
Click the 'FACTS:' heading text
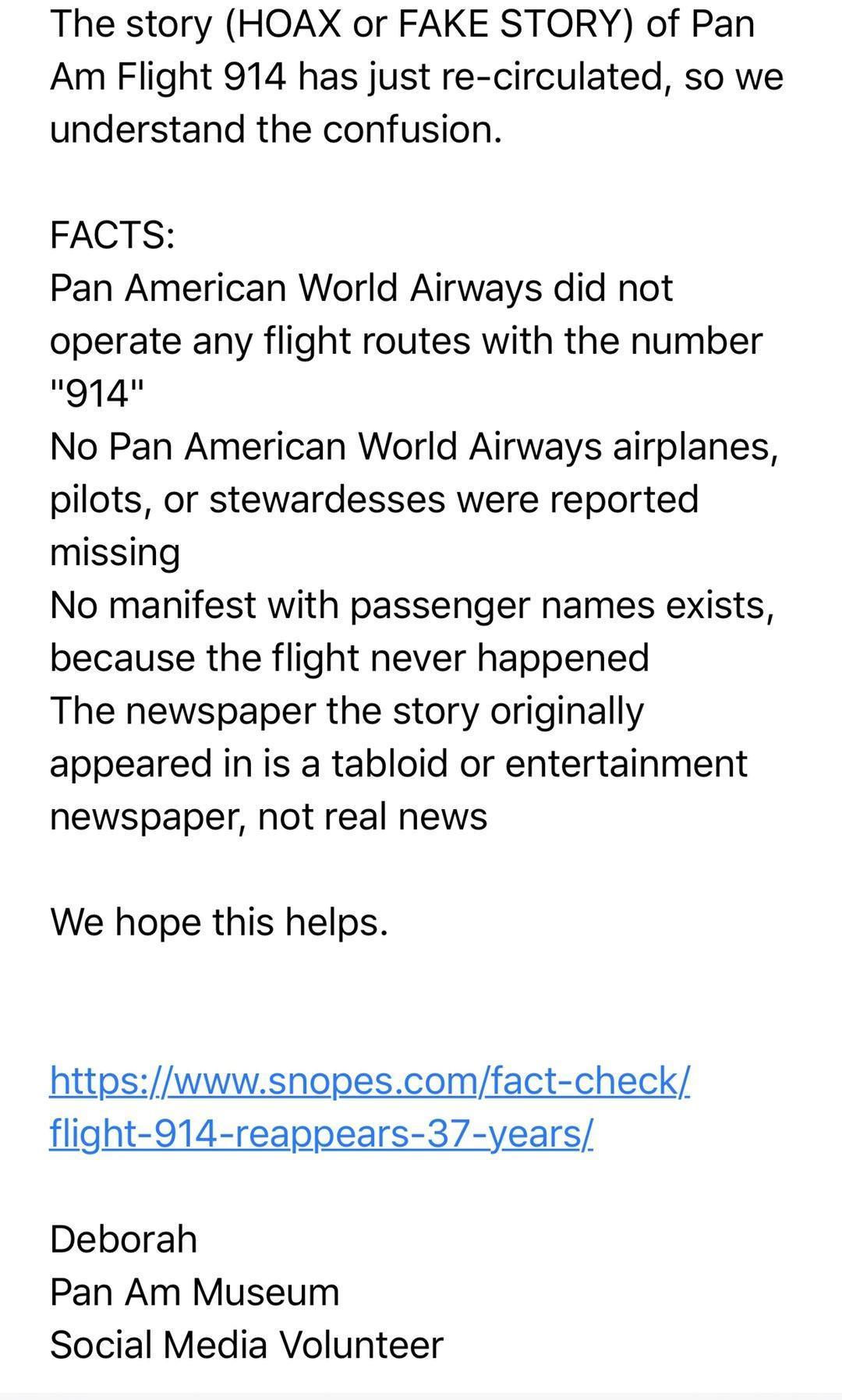pyautogui.click(x=112, y=235)
